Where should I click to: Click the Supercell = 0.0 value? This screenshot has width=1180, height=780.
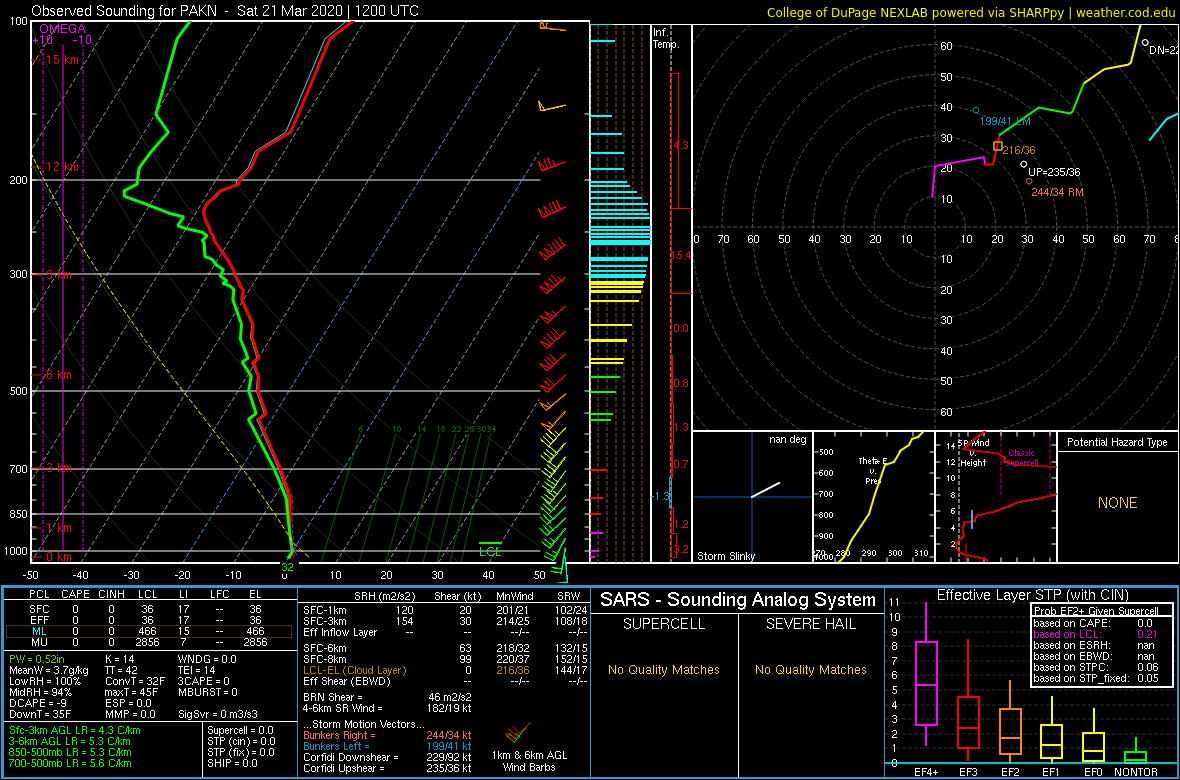pos(241,730)
